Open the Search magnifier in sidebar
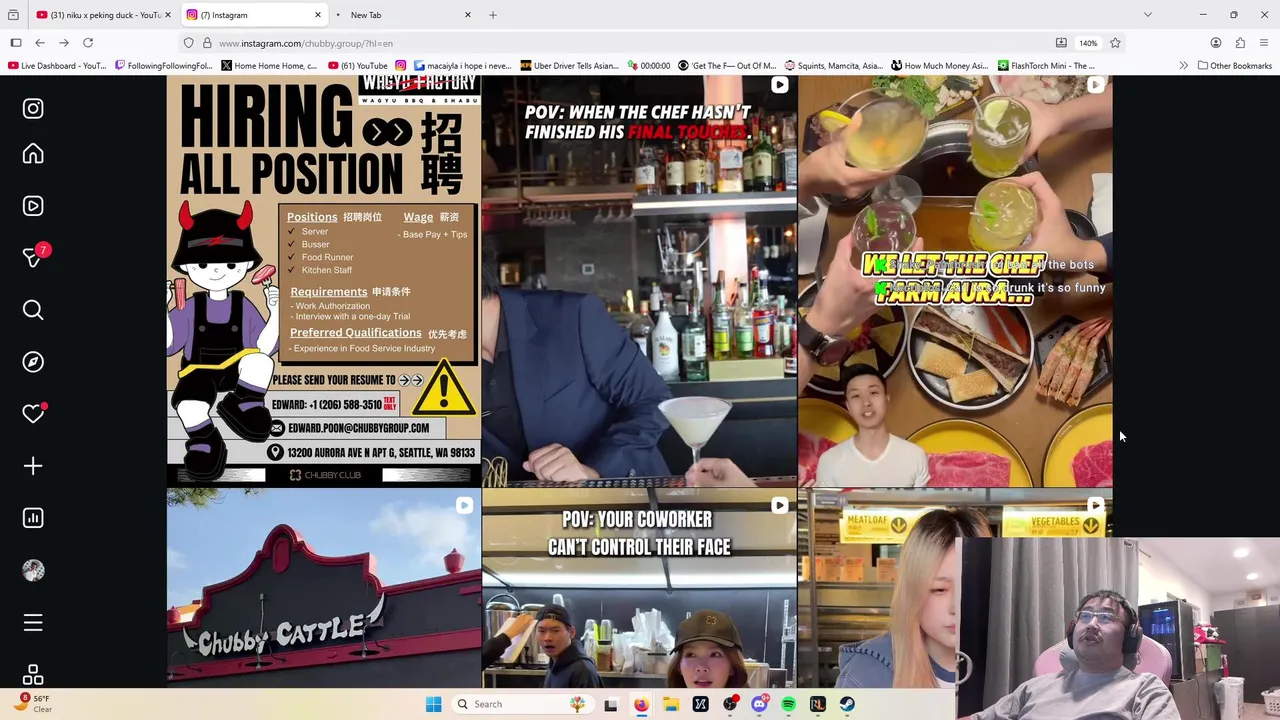The image size is (1280, 720). (x=33, y=310)
